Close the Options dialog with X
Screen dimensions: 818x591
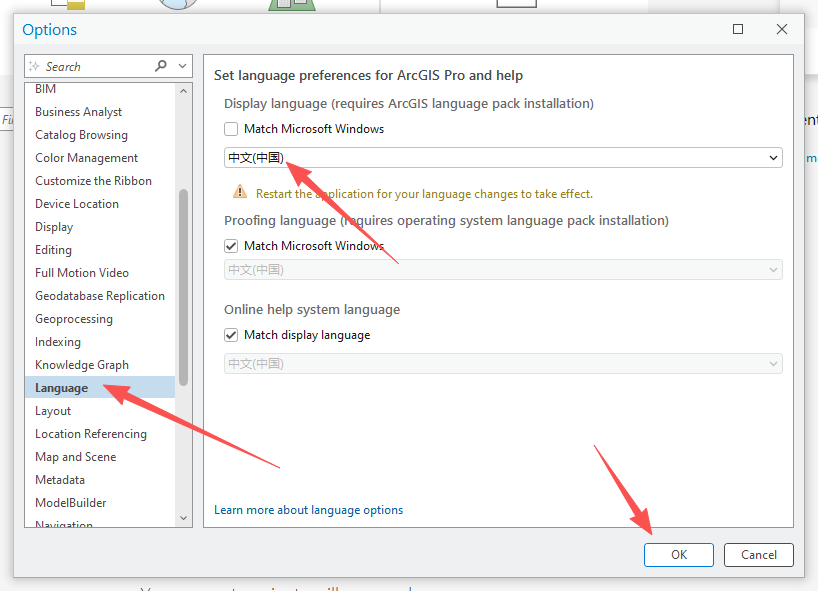tap(782, 29)
